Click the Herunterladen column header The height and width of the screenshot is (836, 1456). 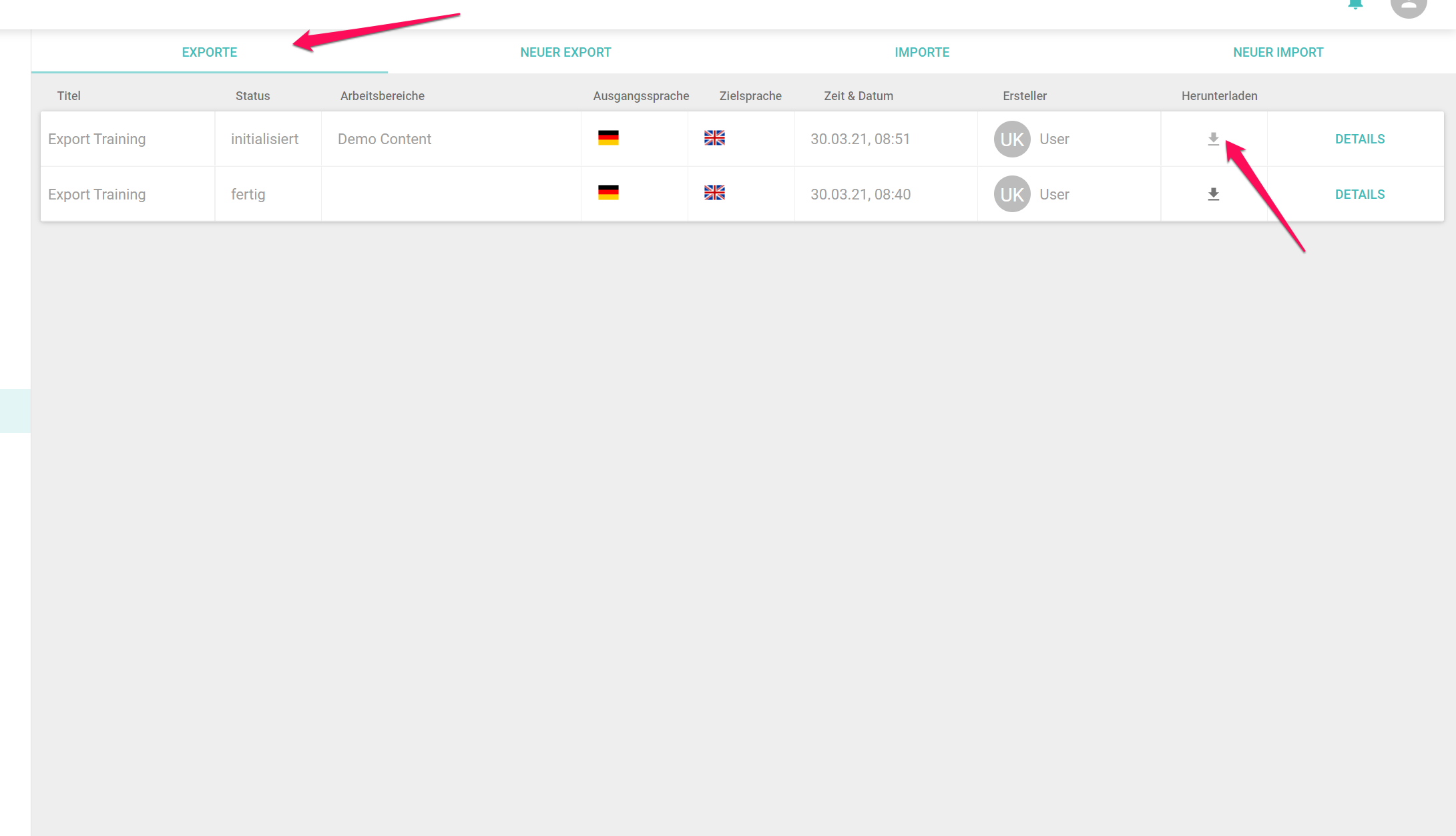click(1219, 95)
